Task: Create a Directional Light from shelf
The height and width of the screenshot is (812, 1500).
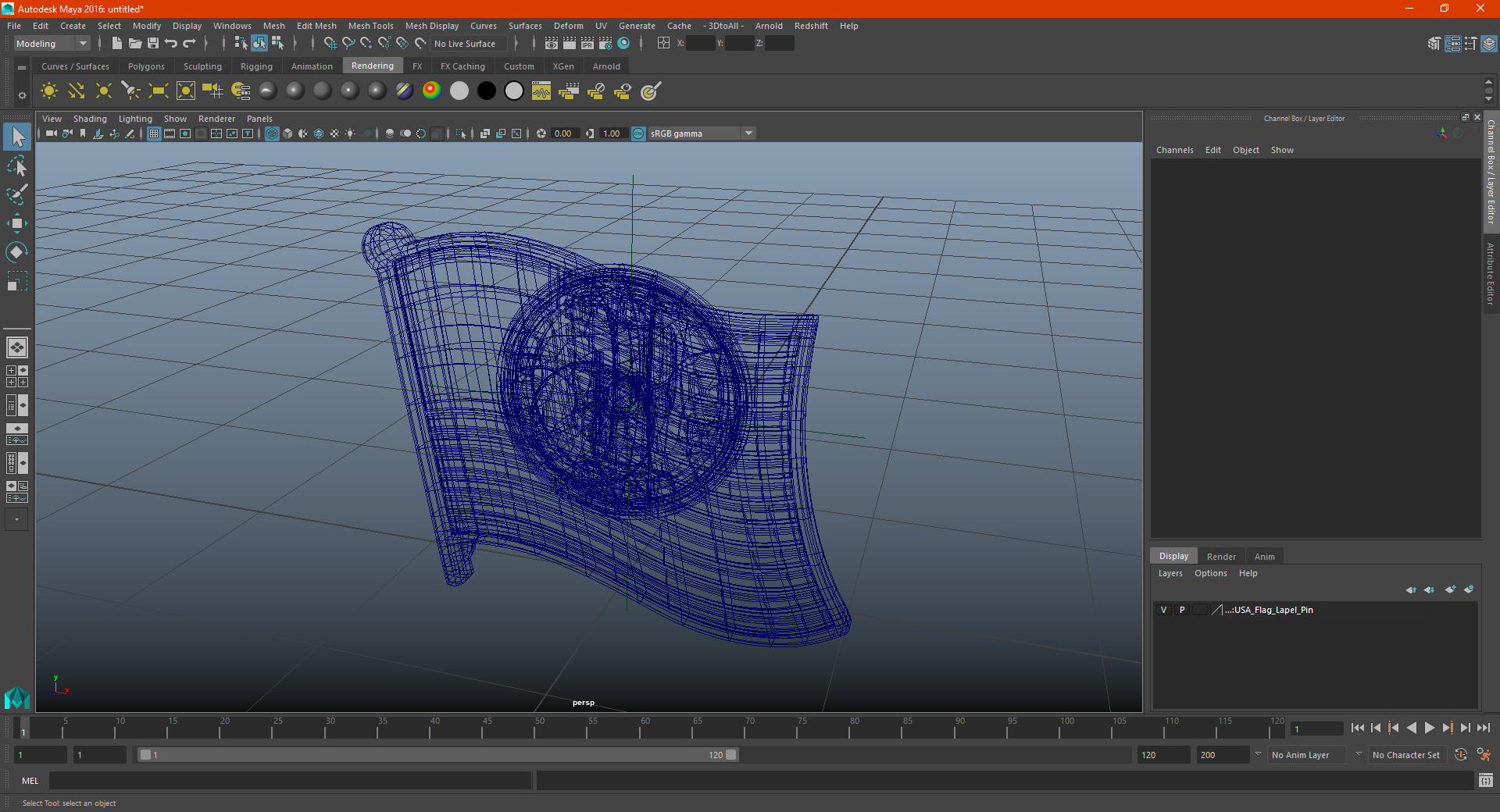Action: click(x=77, y=91)
